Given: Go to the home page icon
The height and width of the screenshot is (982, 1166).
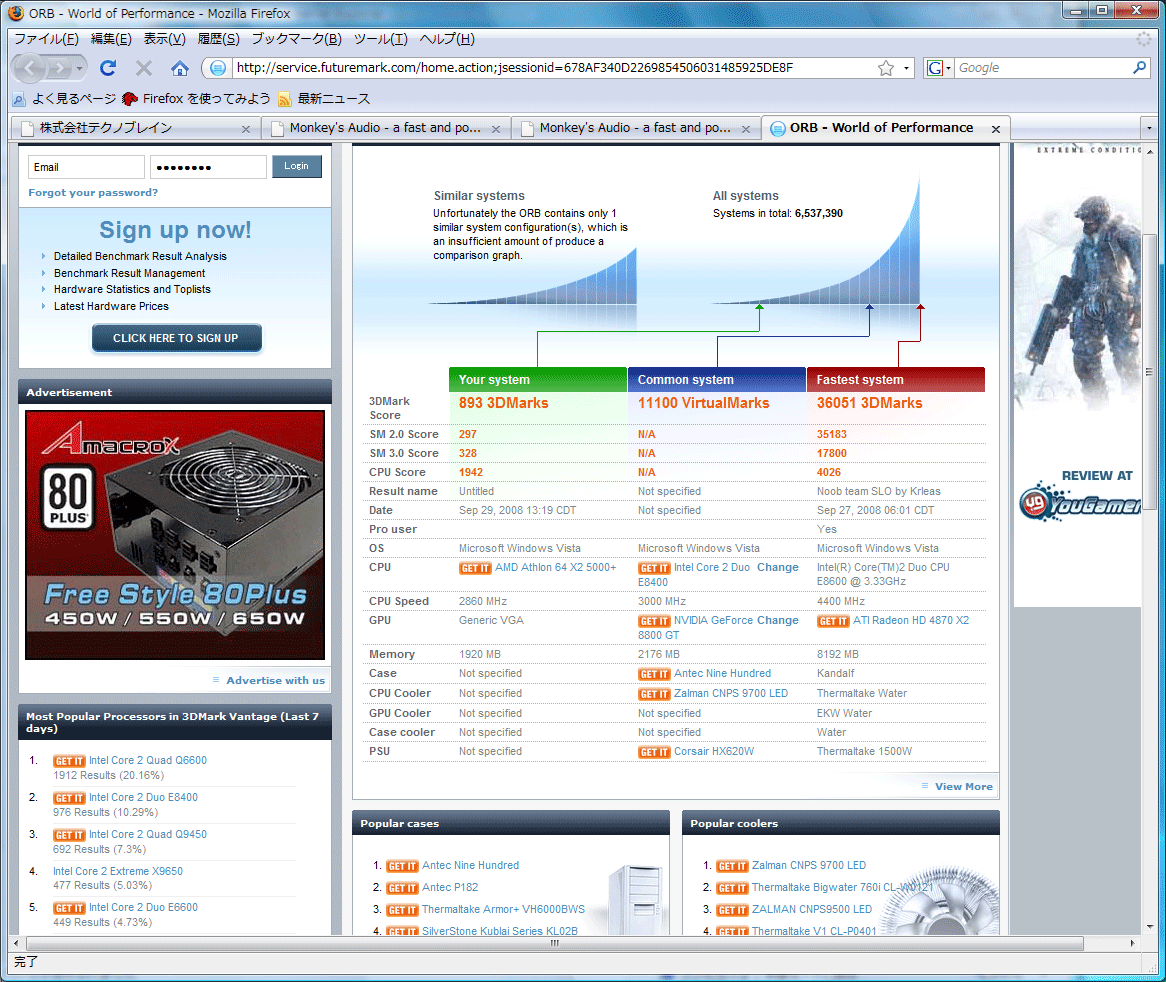Looking at the screenshot, I should point(179,68).
